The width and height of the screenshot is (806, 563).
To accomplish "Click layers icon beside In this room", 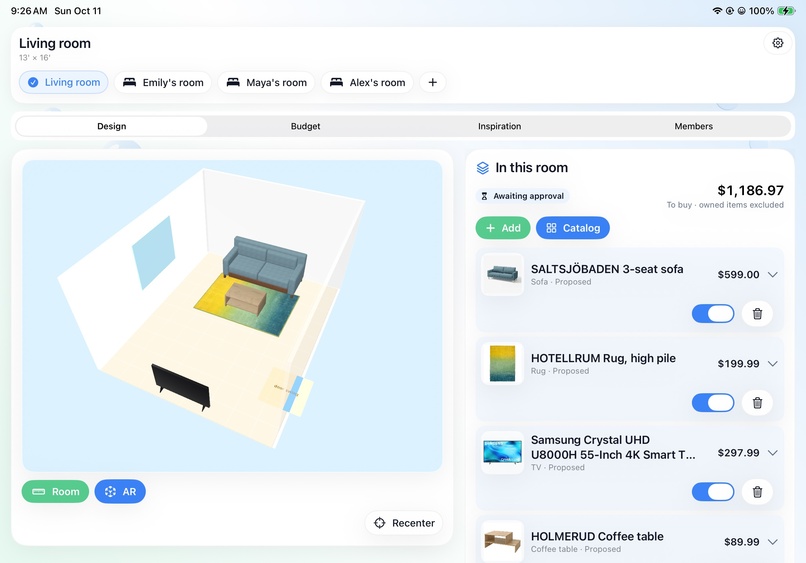I will pyautogui.click(x=483, y=168).
